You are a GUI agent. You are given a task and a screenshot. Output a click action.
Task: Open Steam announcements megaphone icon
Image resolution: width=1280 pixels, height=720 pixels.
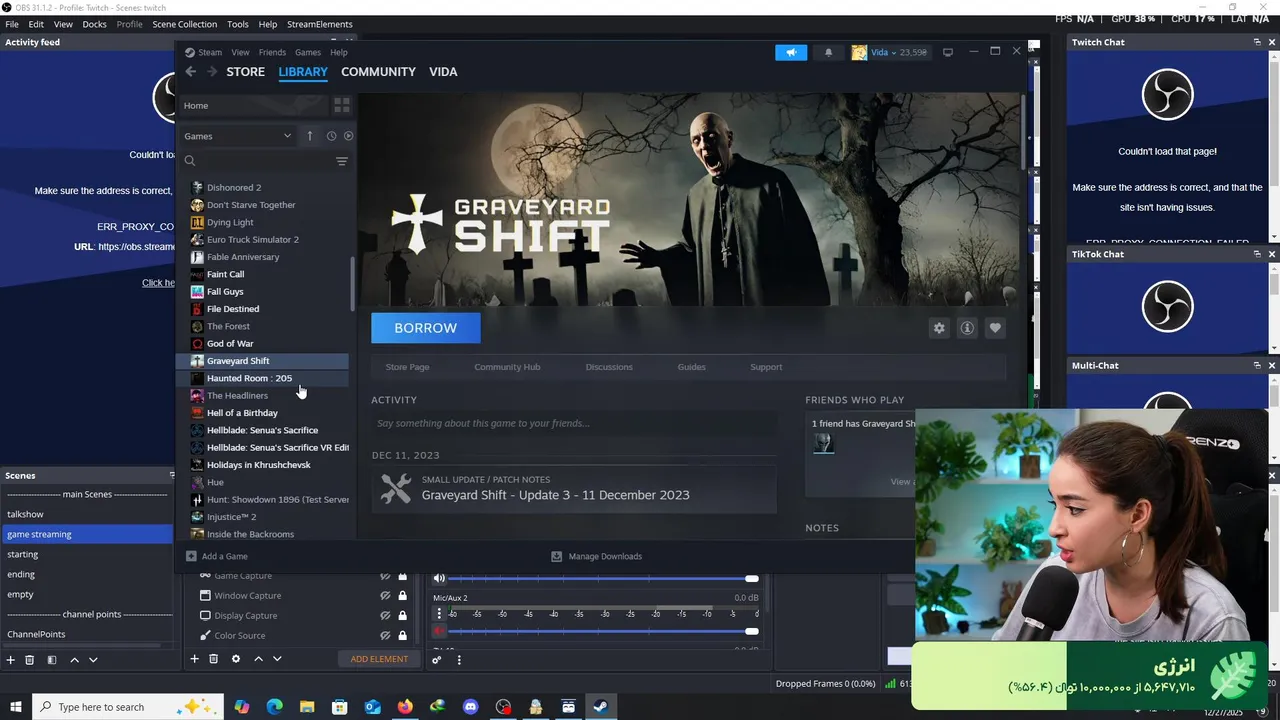[790, 52]
